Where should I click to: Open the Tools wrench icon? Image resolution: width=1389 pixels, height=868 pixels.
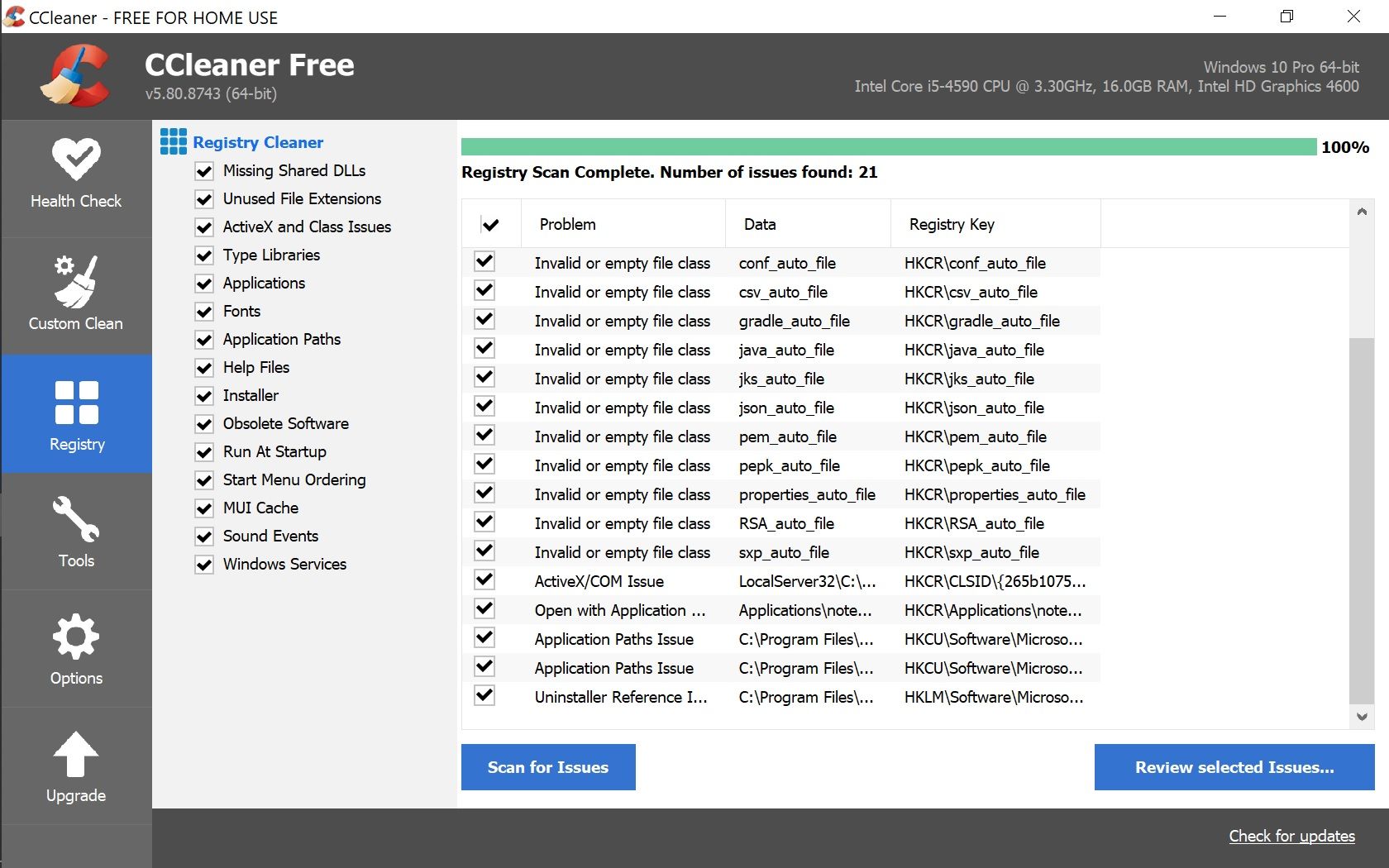pos(76,519)
